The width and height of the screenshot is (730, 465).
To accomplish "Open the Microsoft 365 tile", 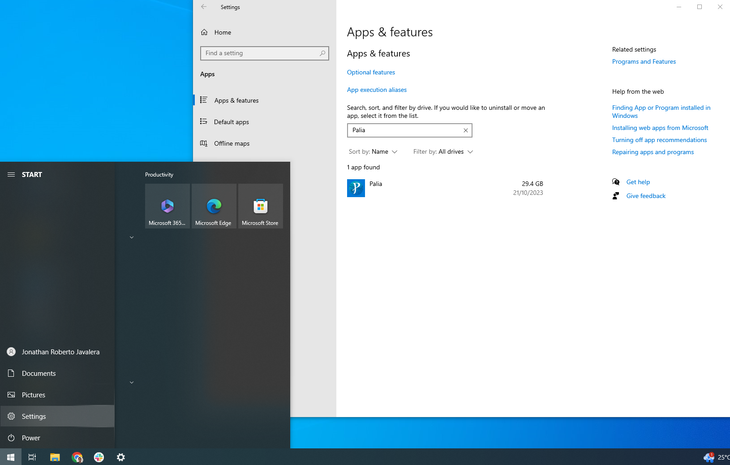I will 167,206.
